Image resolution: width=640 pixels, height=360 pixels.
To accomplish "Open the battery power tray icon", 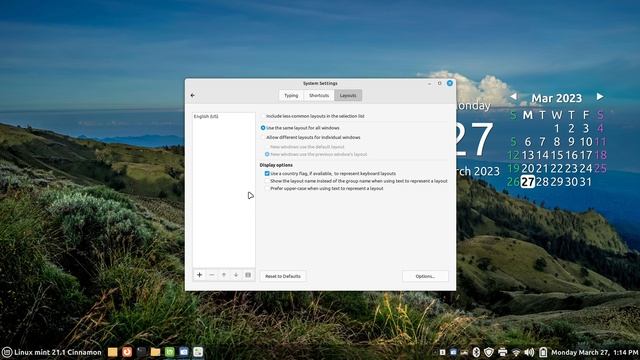I will point(543,352).
